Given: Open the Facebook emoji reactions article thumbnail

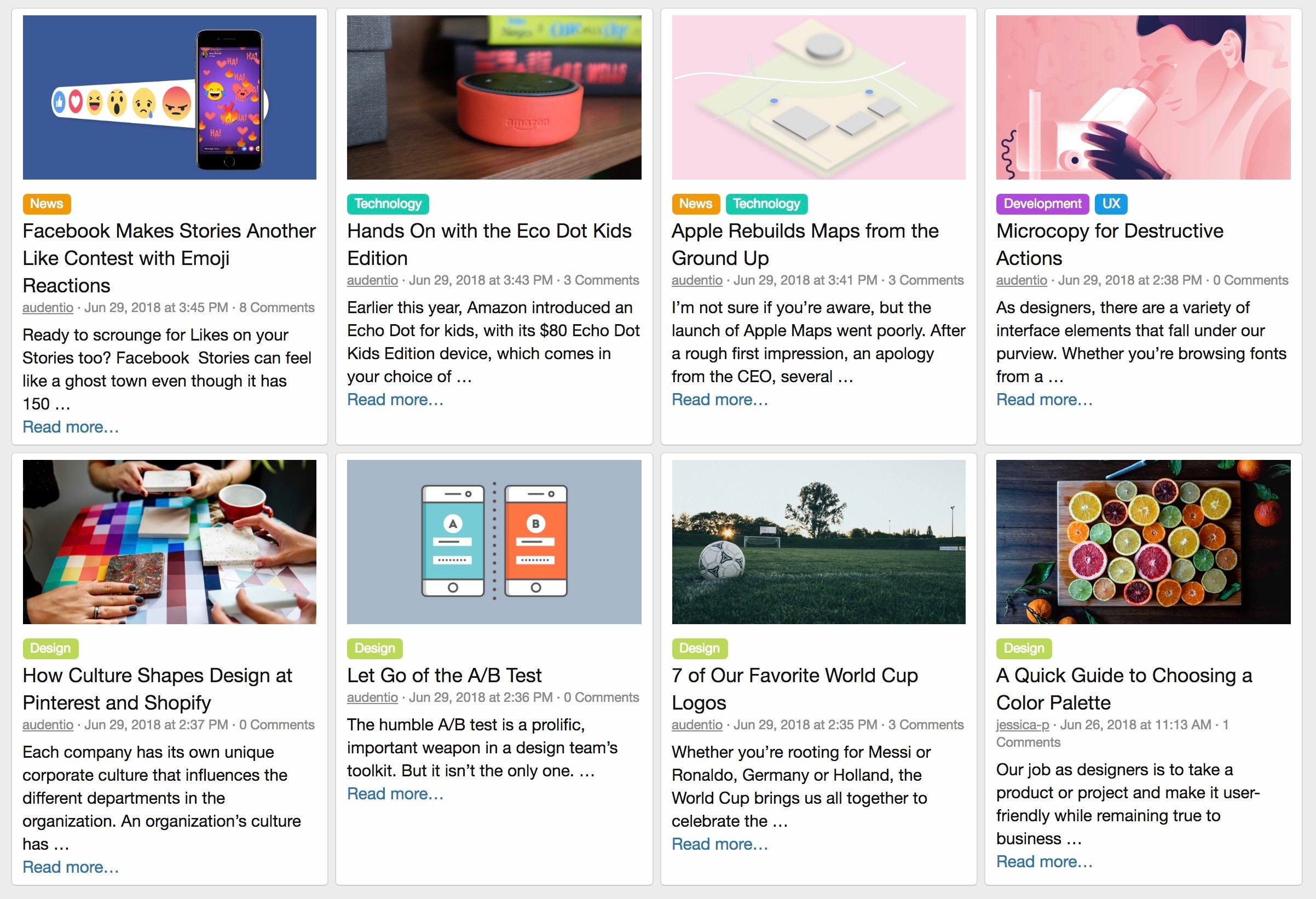Looking at the screenshot, I should [x=169, y=97].
